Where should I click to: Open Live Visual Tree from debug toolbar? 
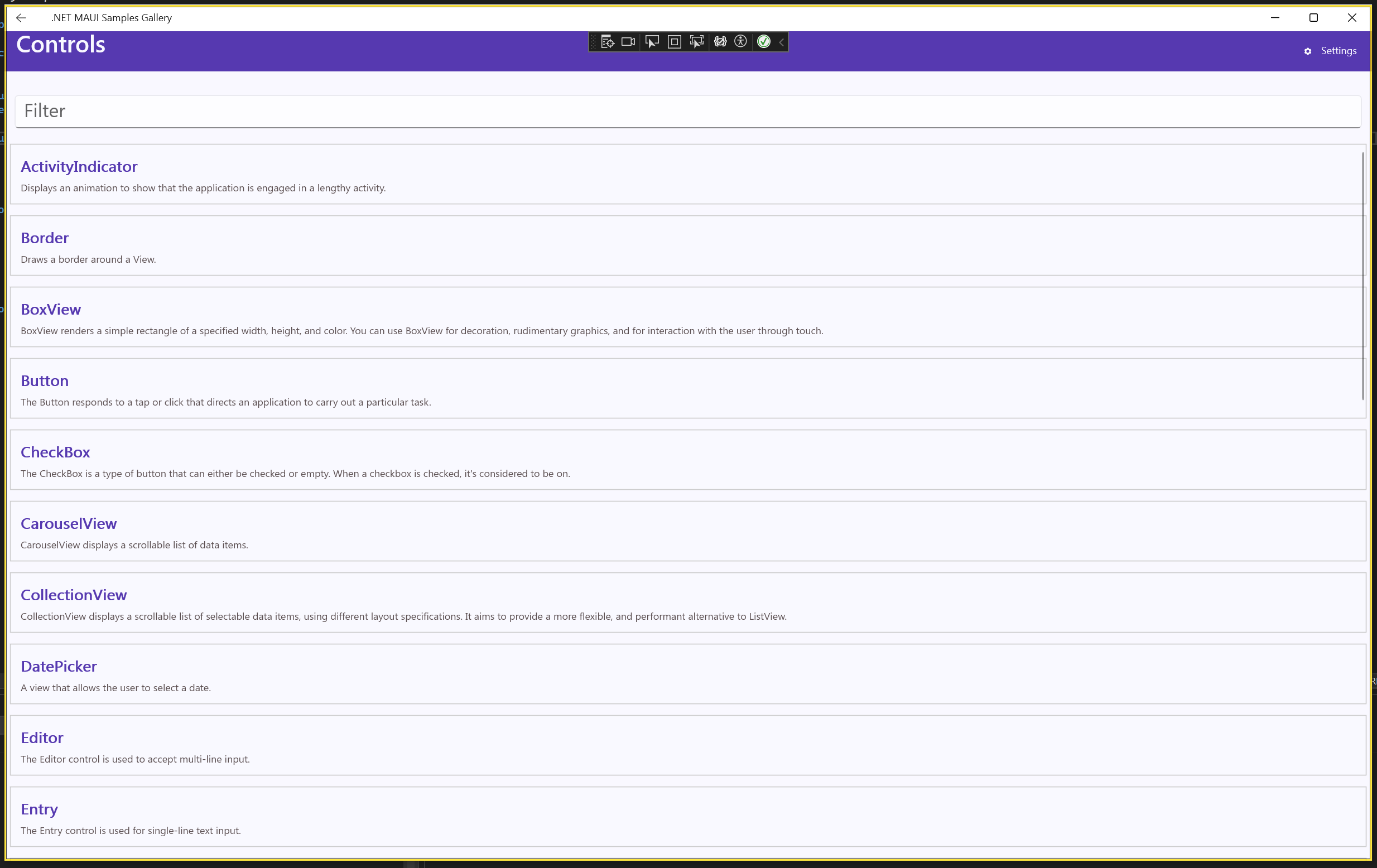(607, 42)
